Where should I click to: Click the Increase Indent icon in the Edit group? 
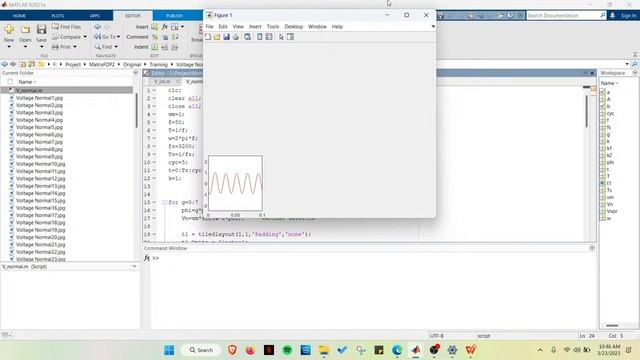pos(164,47)
